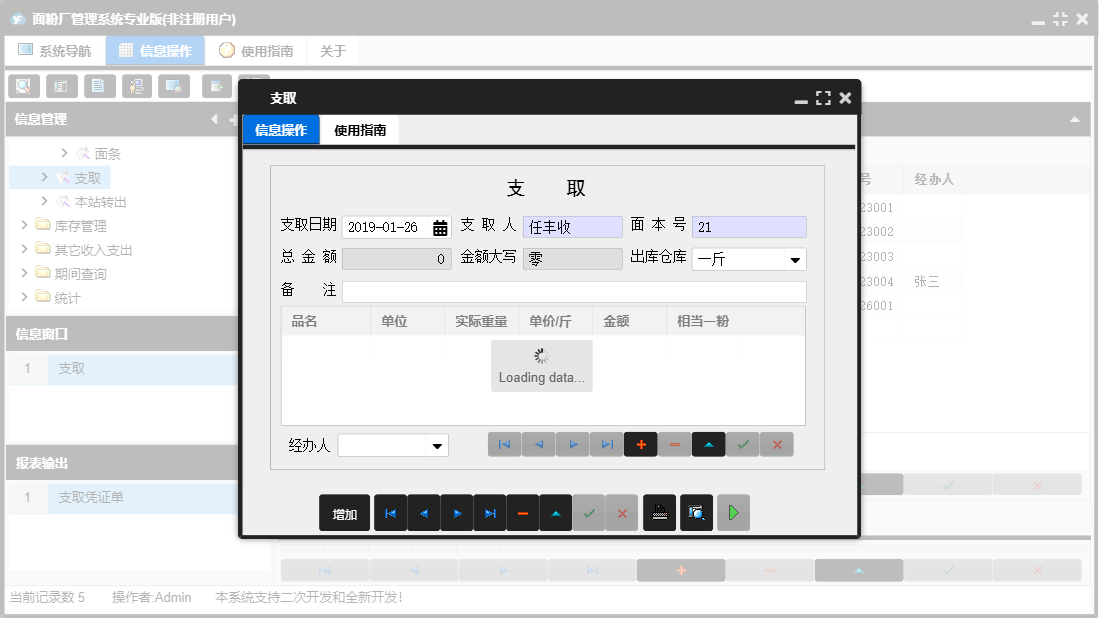
Task: Click the next record arrow icon
Action: (573, 444)
